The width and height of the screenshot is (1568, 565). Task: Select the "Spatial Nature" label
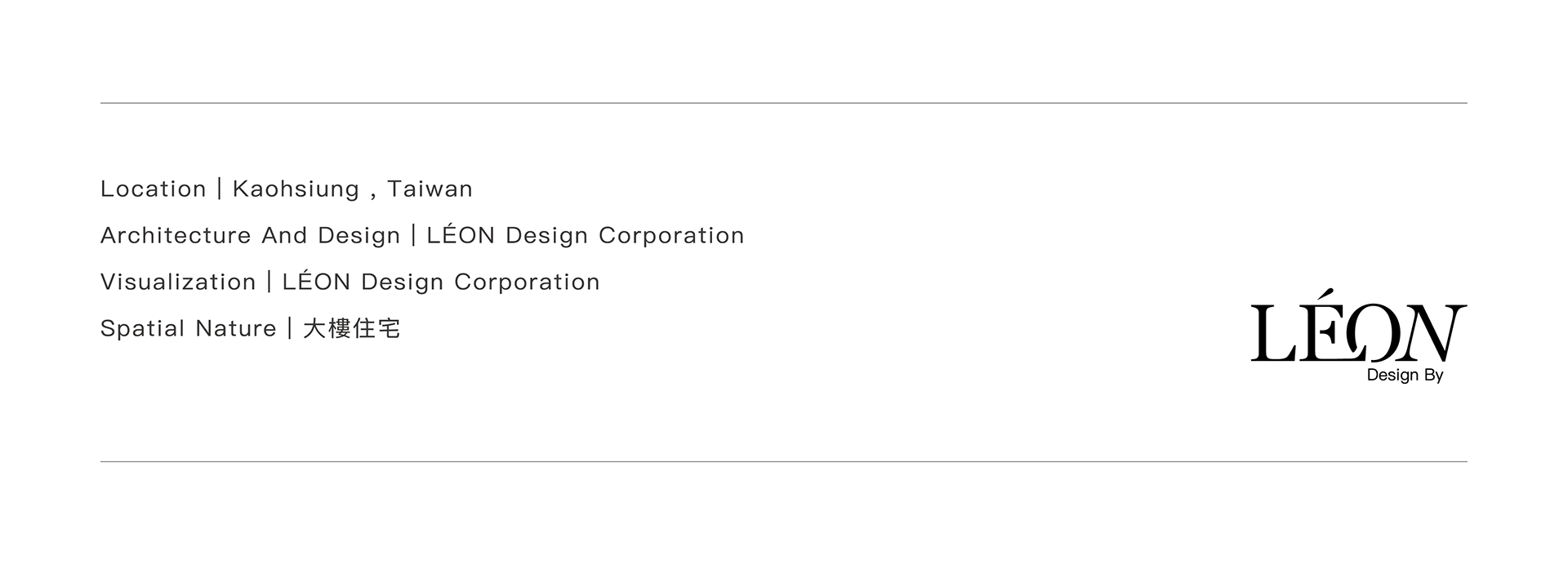tap(188, 329)
